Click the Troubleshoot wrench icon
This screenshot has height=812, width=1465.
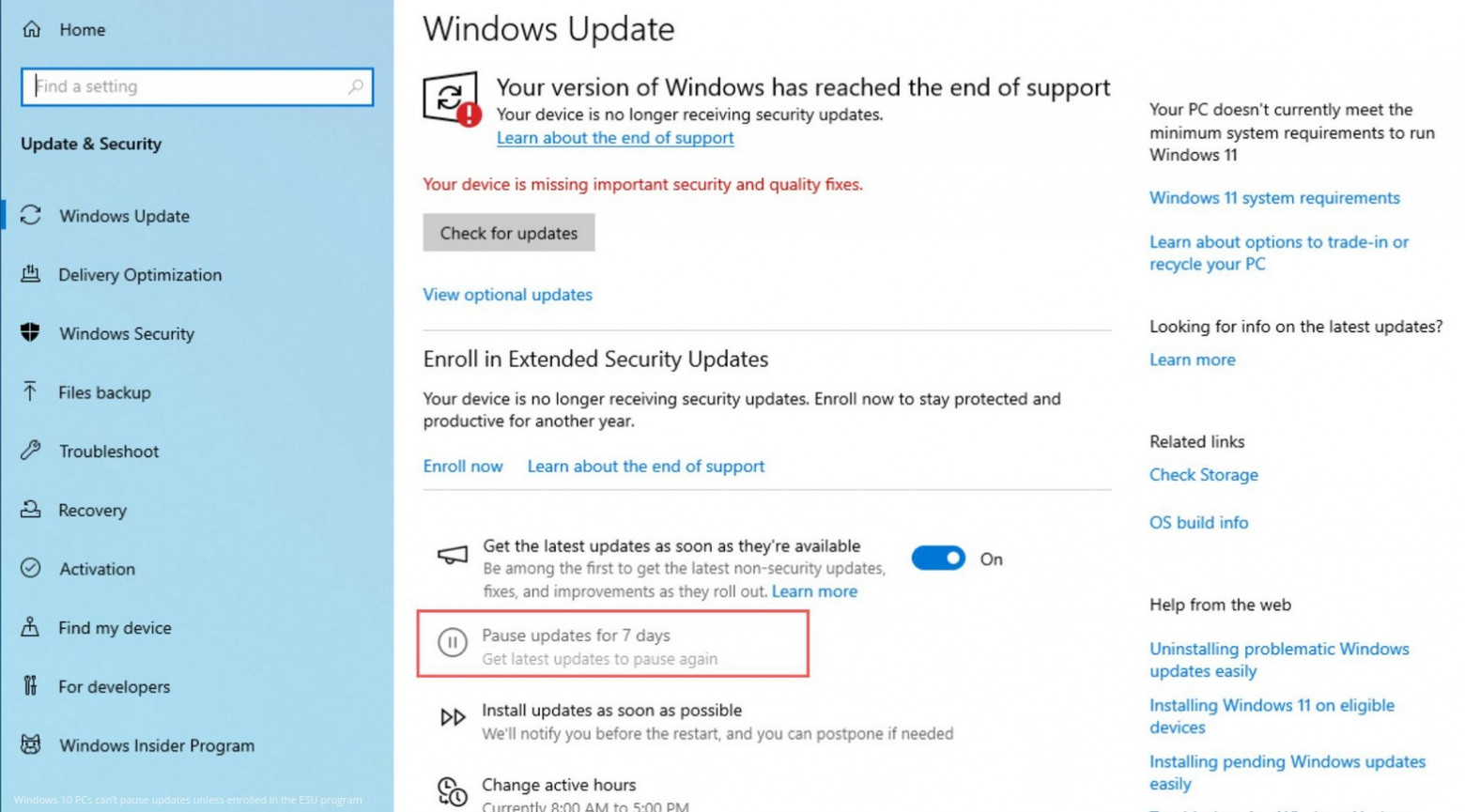click(x=31, y=451)
